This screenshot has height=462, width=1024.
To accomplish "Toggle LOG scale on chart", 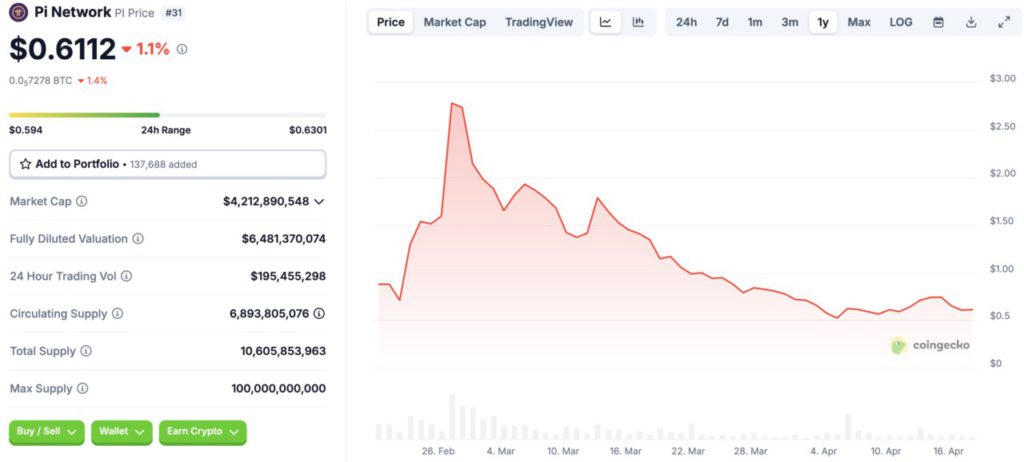I will tap(901, 22).
